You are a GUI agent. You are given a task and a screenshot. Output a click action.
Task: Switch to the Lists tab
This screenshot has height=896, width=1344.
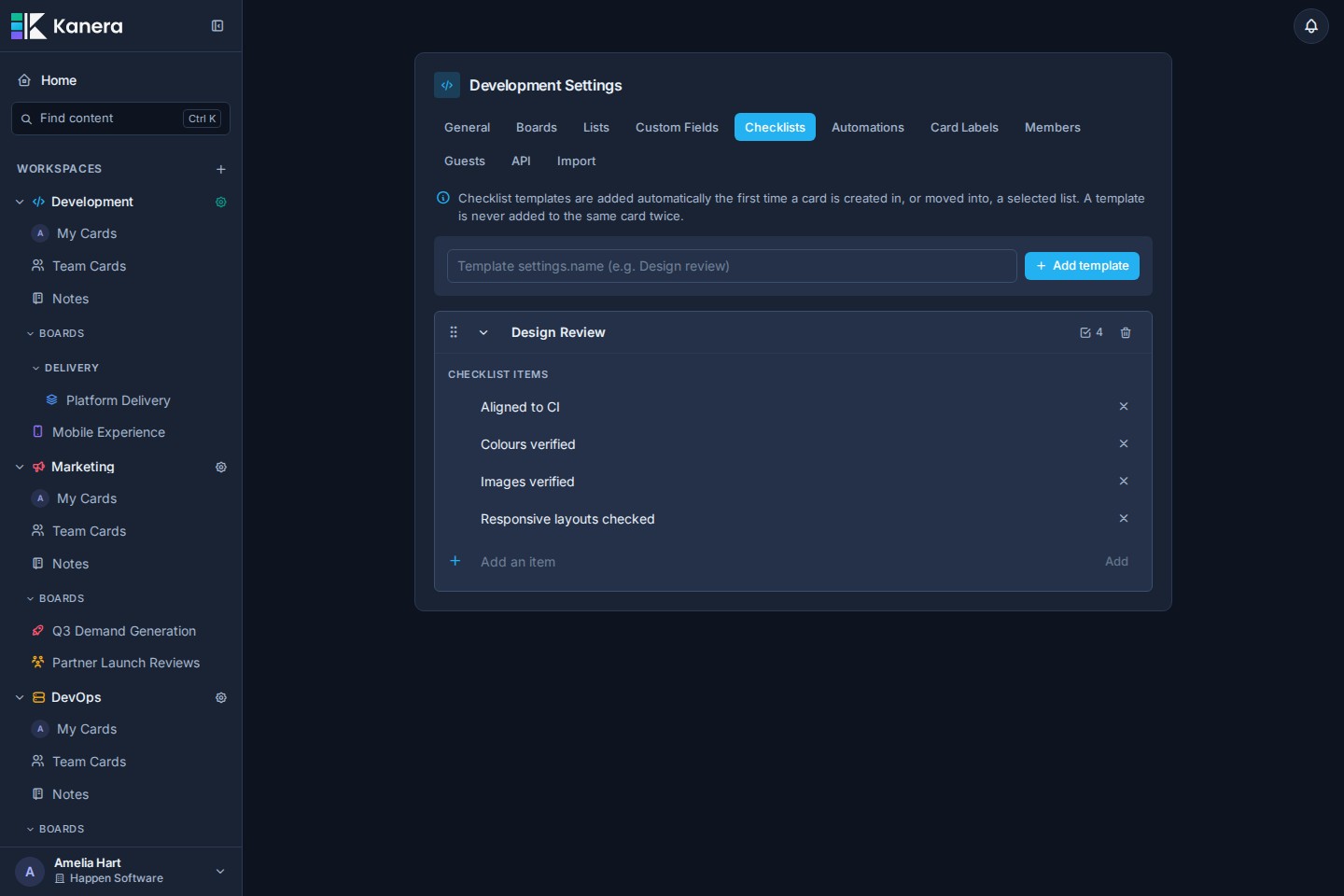coord(596,127)
